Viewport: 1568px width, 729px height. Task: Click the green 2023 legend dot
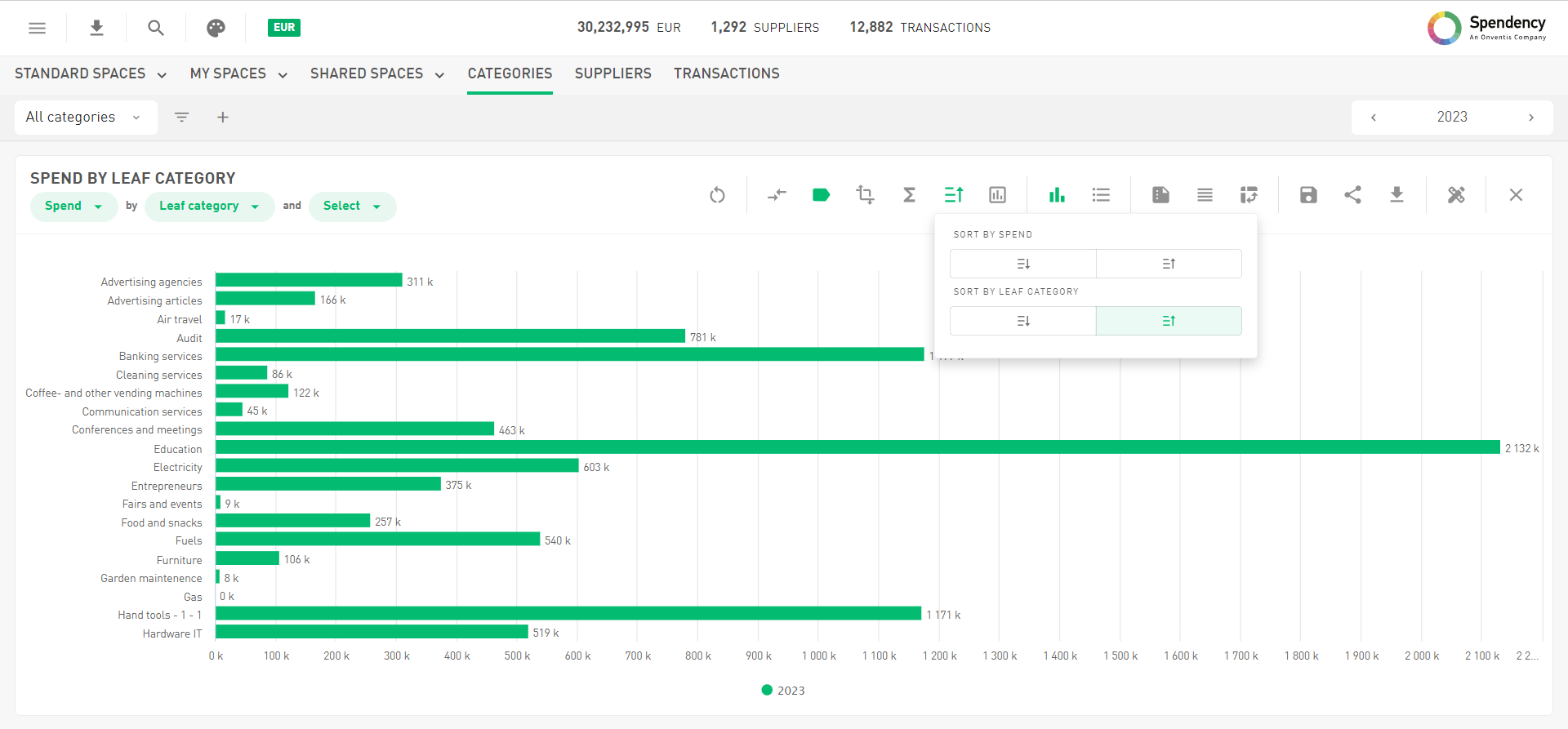coord(767,691)
